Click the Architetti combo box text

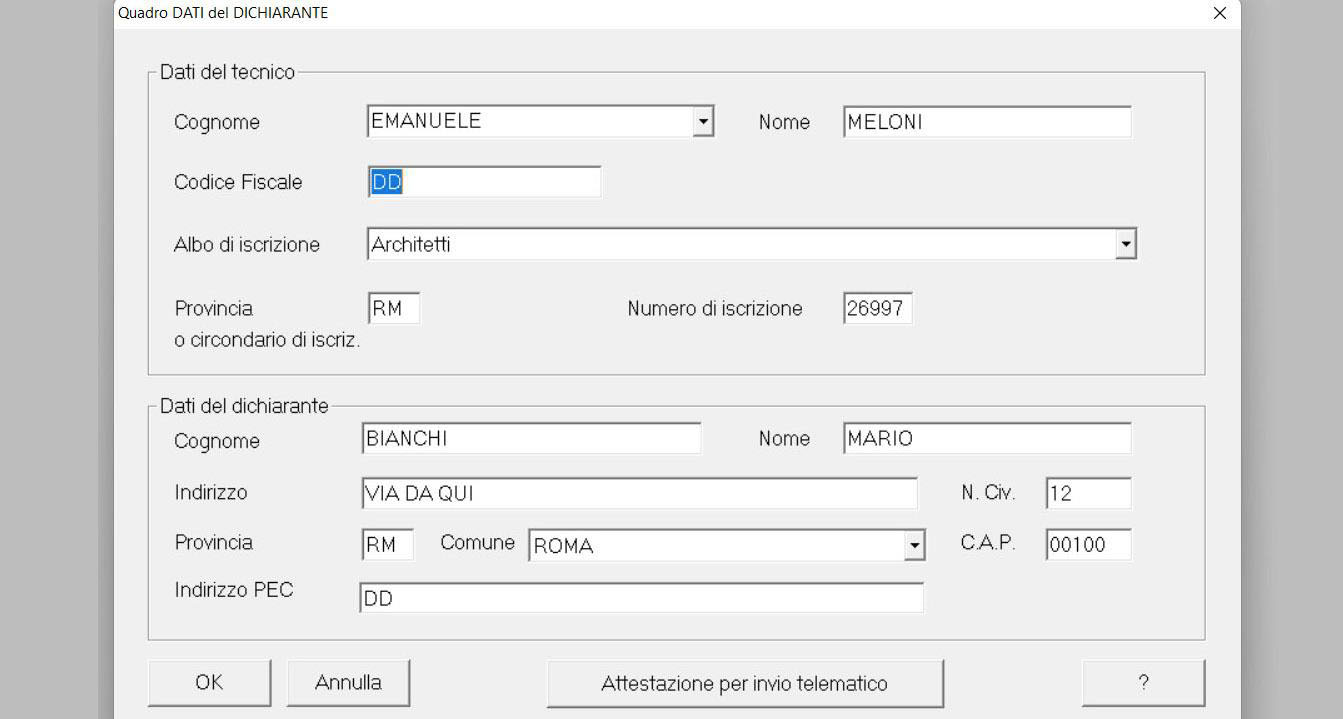(x=740, y=244)
